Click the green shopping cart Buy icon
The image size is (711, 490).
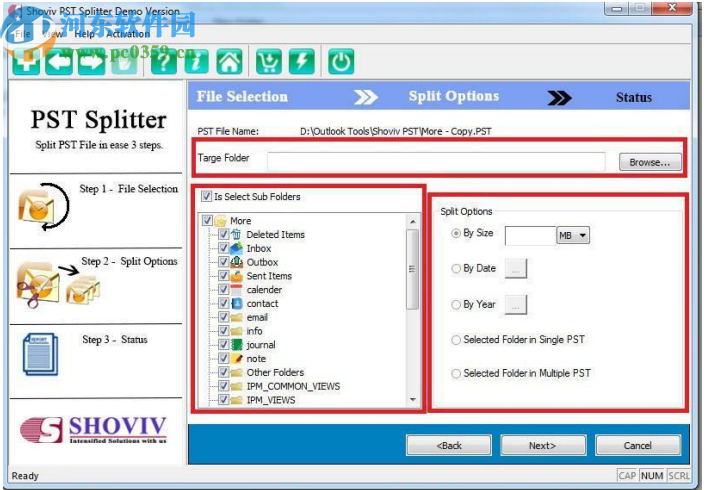tap(269, 62)
